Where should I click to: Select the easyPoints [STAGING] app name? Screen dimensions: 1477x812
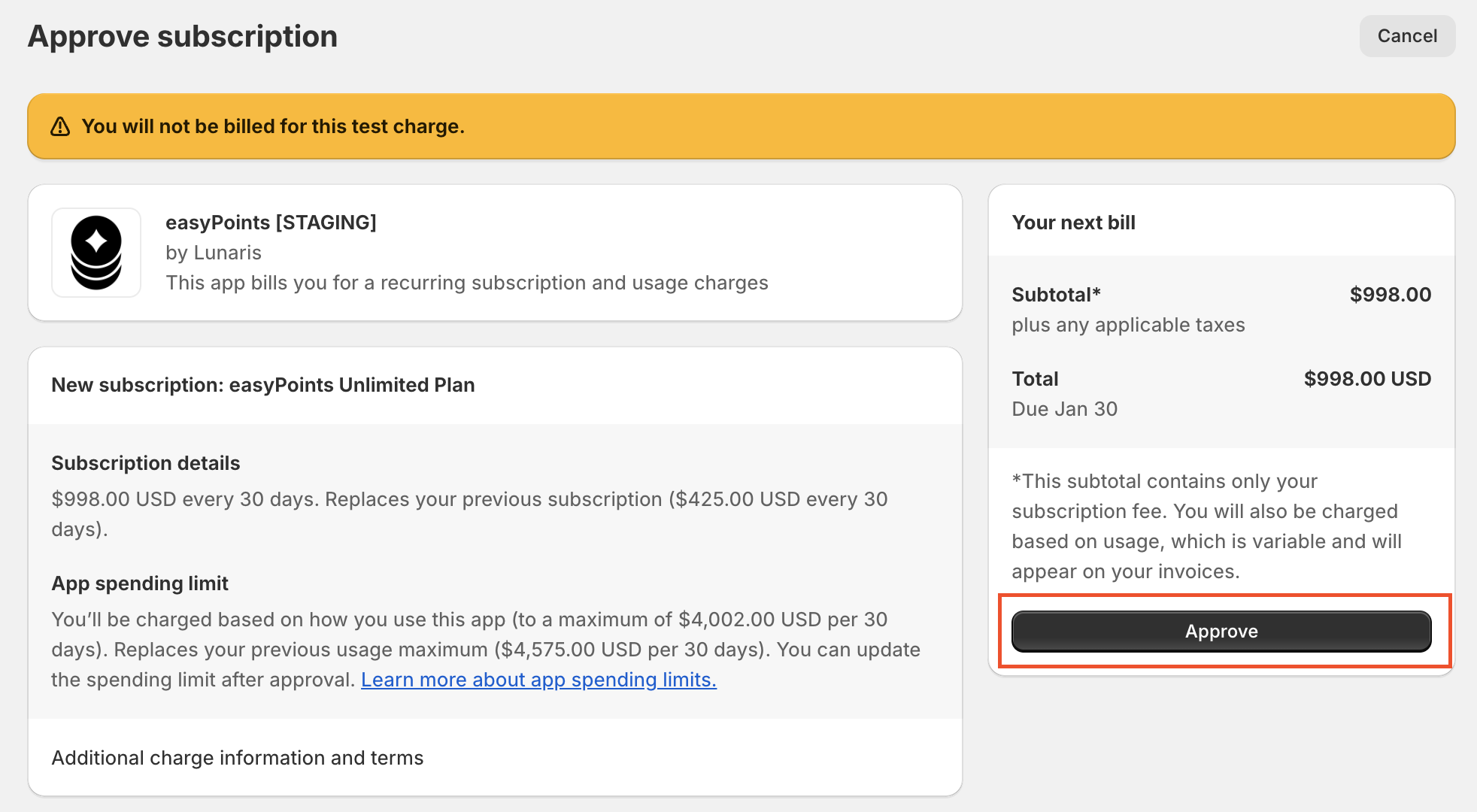coord(271,223)
